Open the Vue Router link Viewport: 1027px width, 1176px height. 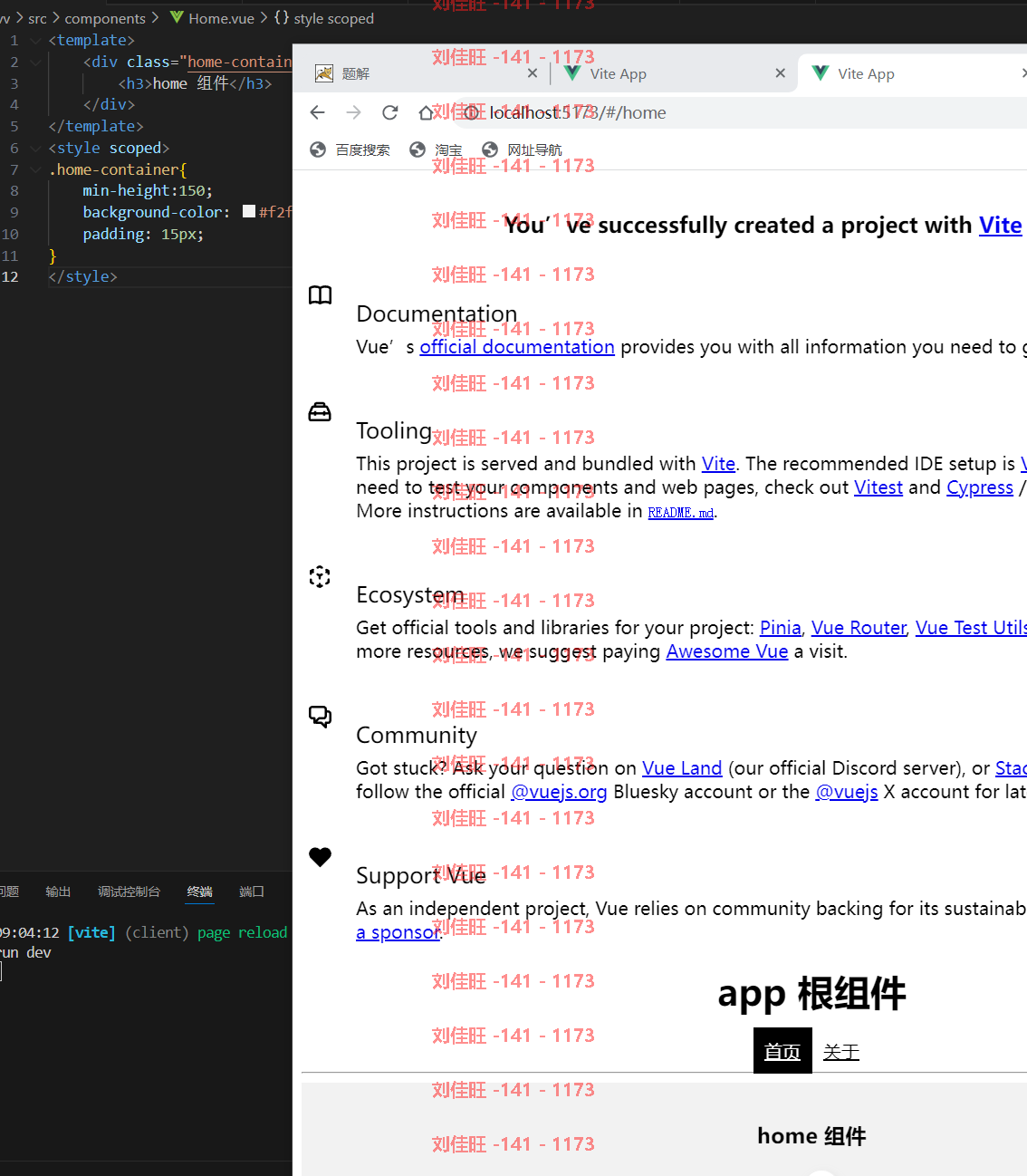tap(859, 628)
